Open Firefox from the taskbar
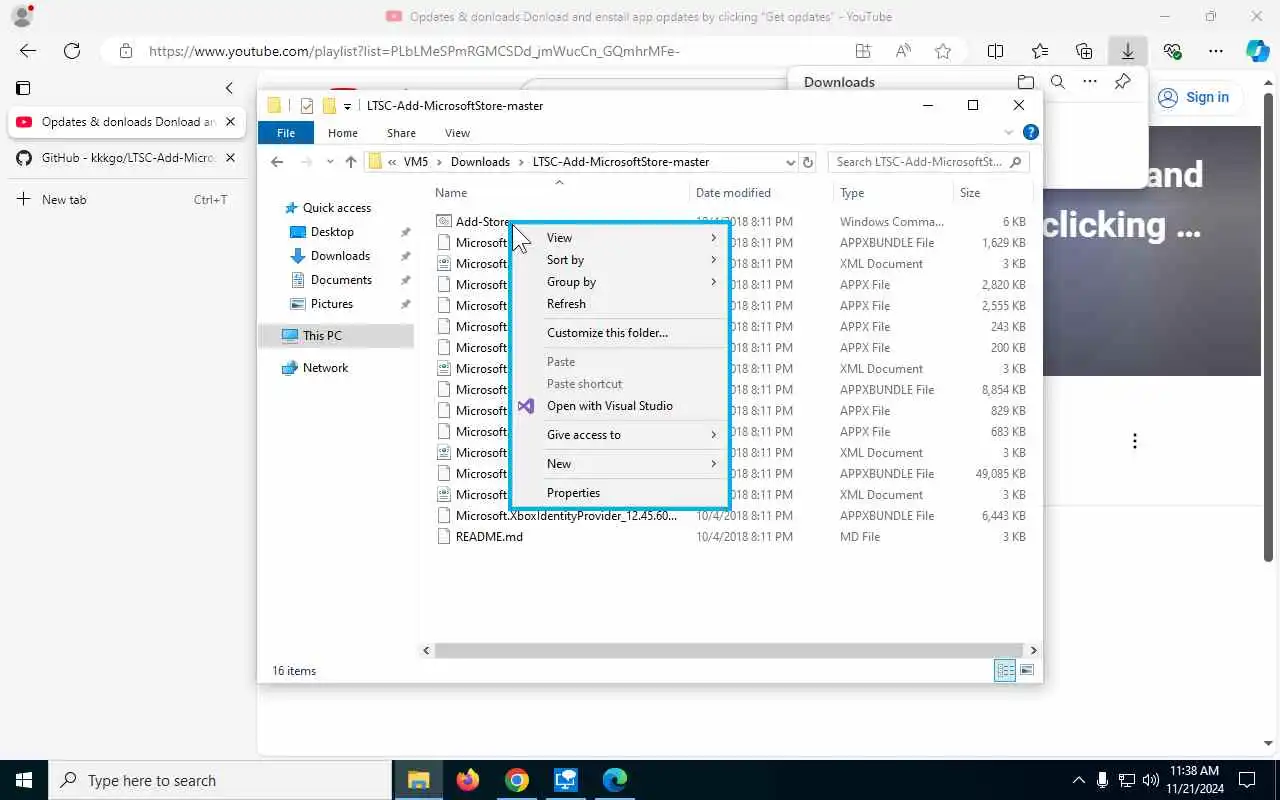 pyautogui.click(x=467, y=780)
